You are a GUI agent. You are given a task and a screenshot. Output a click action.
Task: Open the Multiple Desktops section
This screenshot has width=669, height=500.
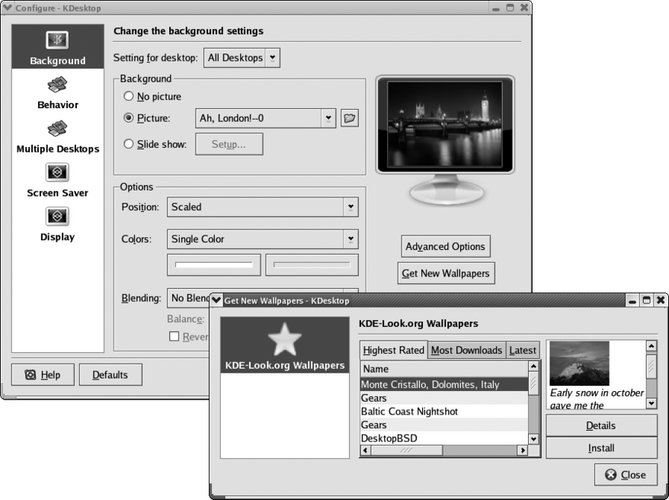tap(58, 137)
